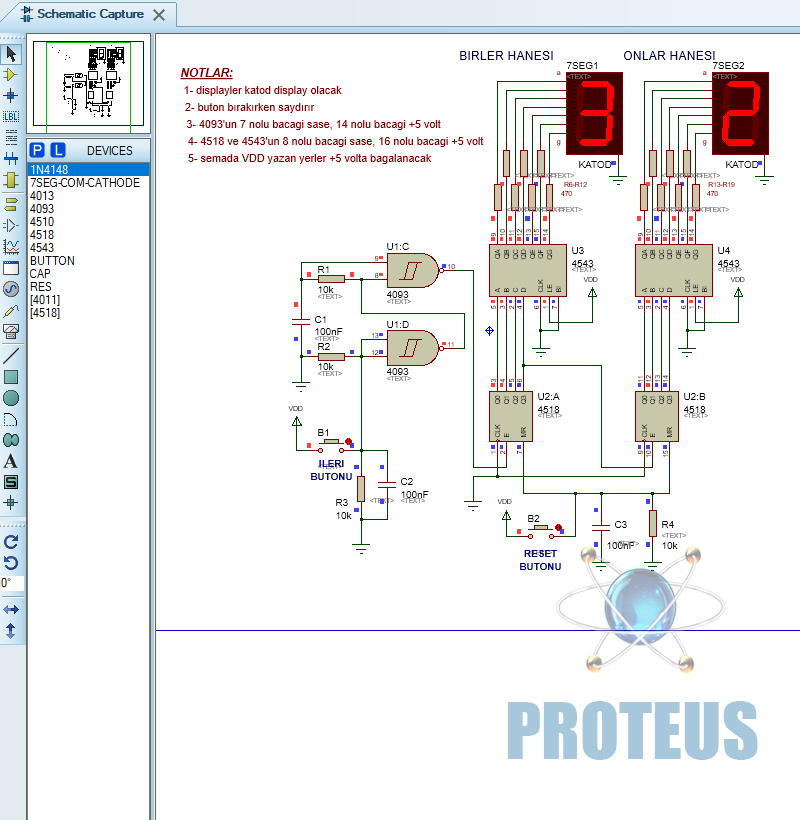The width and height of the screenshot is (800, 820).
Task: Choose the Junction Dot tool
Action: pyautogui.click(x=11, y=95)
